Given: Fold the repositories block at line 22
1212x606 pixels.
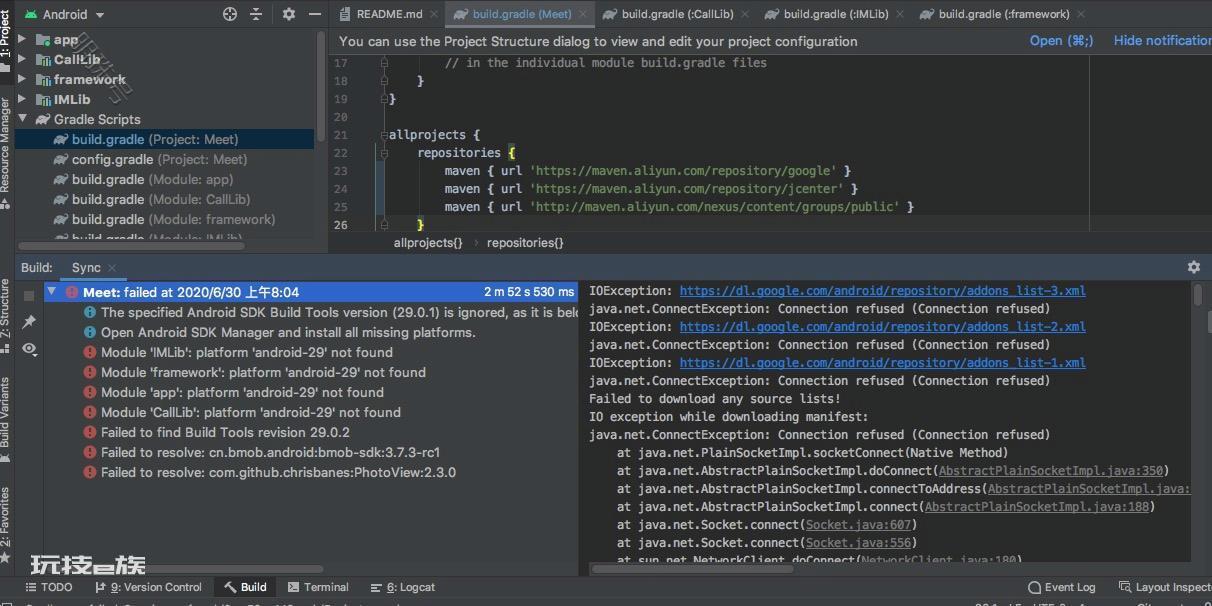Looking at the screenshot, I should [x=384, y=153].
